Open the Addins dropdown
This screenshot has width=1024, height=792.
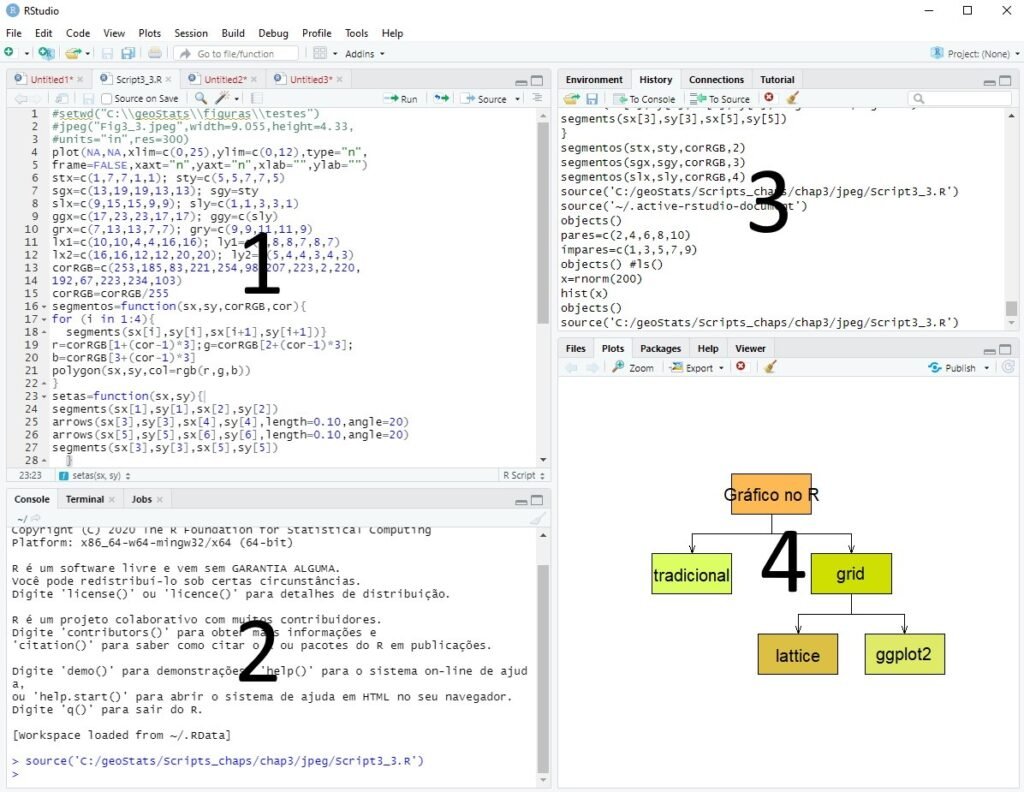[360, 53]
